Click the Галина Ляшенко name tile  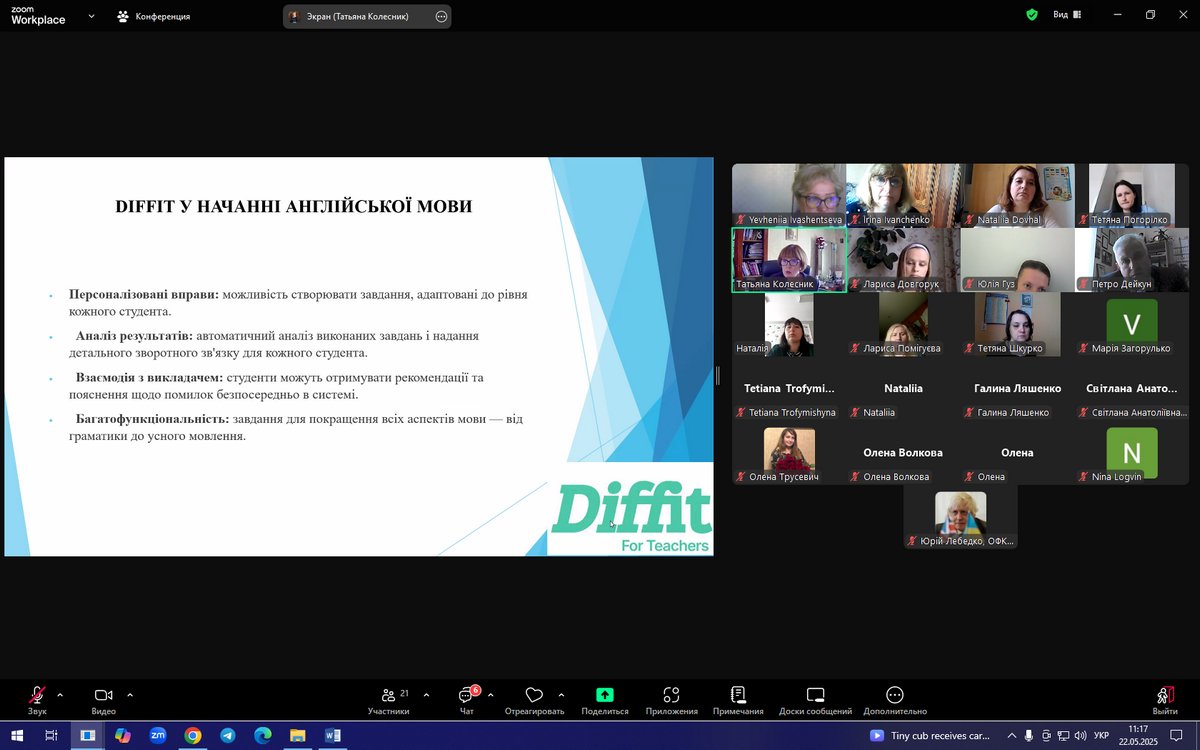click(1017, 388)
